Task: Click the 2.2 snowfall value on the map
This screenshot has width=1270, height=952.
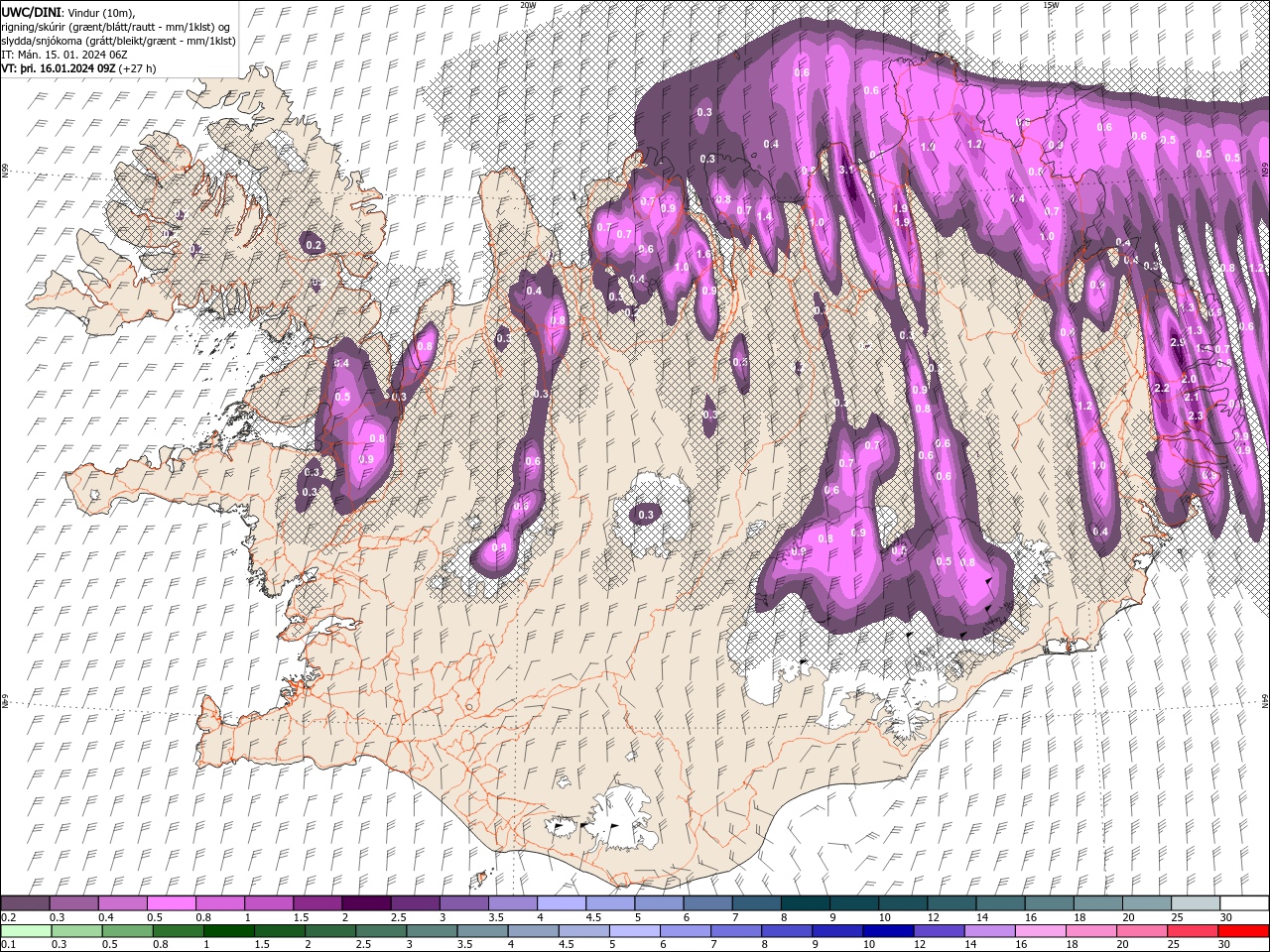Action: tap(1163, 388)
